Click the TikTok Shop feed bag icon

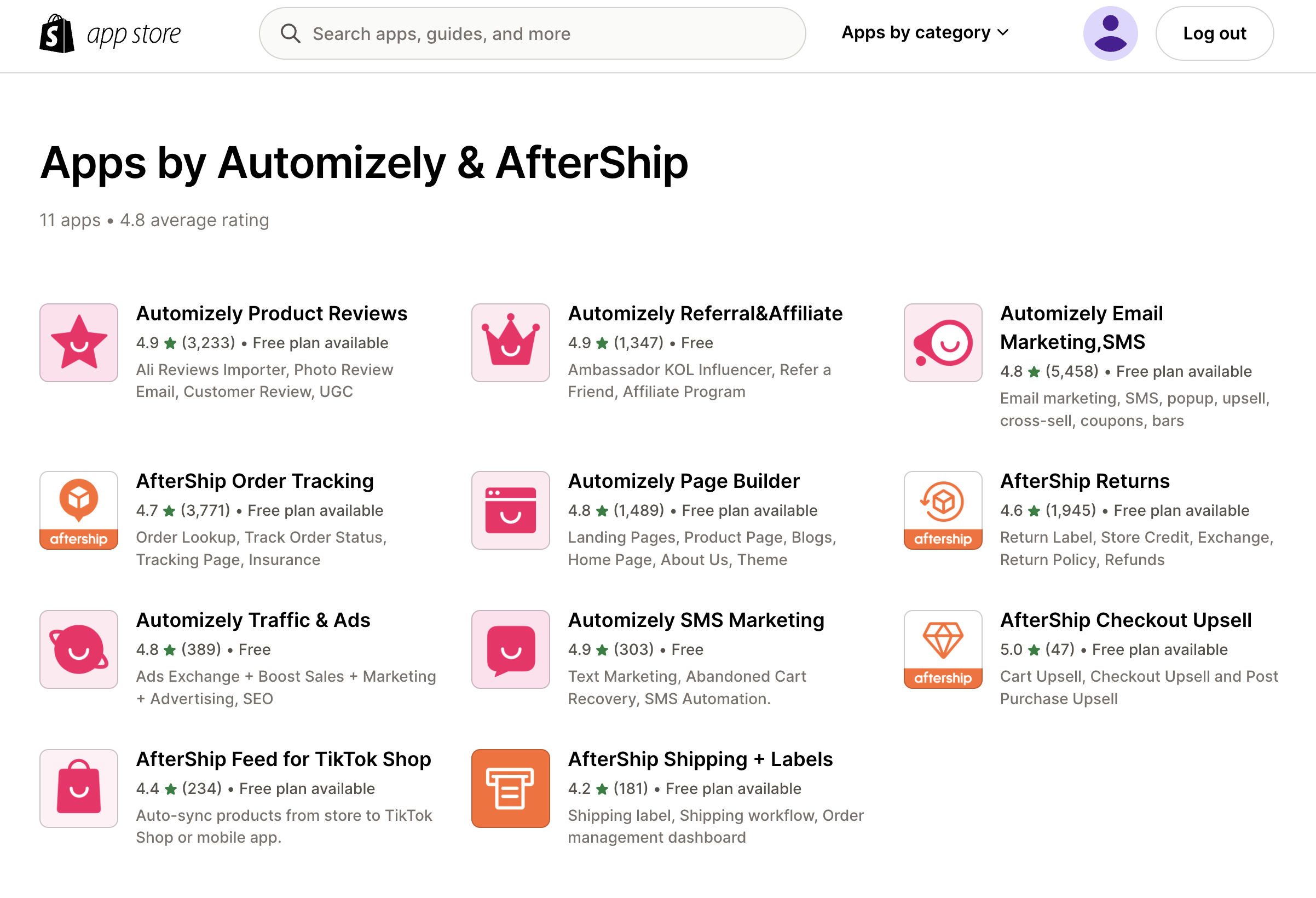[x=79, y=788]
